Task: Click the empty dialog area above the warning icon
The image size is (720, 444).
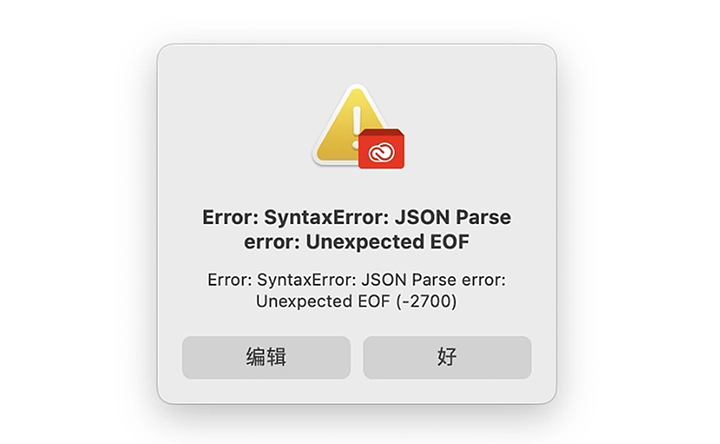Action: 357,63
